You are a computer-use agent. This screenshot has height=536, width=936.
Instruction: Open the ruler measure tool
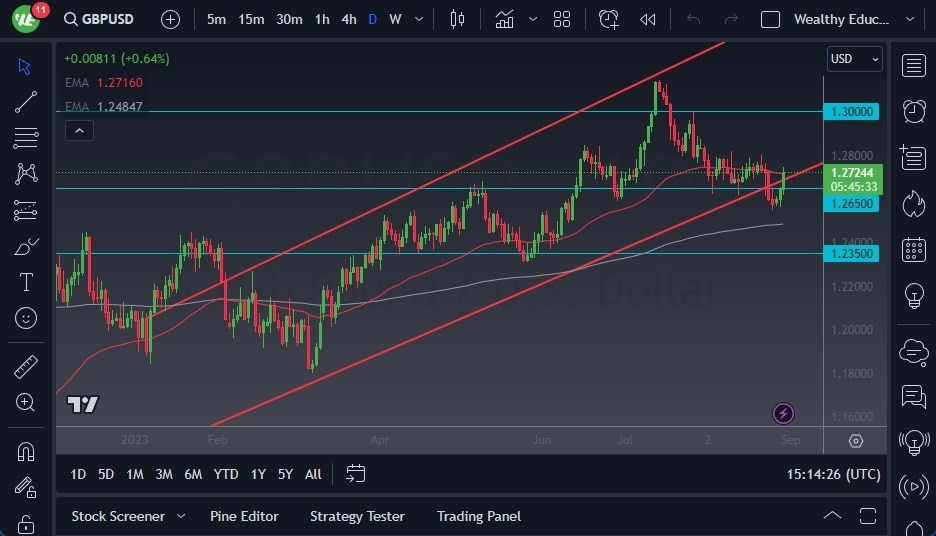pyautogui.click(x=26, y=366)
